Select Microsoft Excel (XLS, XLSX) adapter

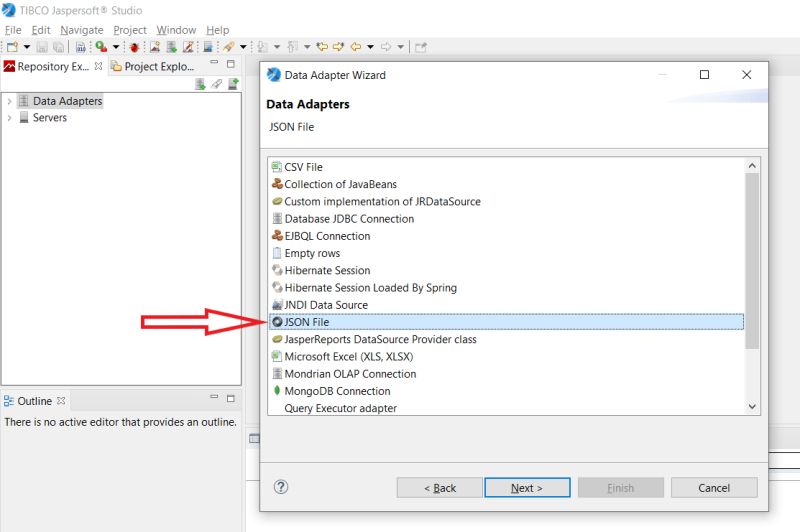coord(348,357)
